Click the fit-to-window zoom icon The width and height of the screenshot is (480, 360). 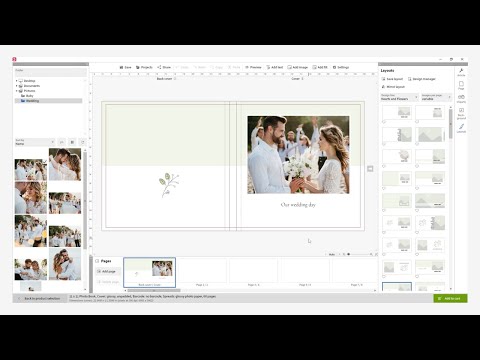point(377,254)
